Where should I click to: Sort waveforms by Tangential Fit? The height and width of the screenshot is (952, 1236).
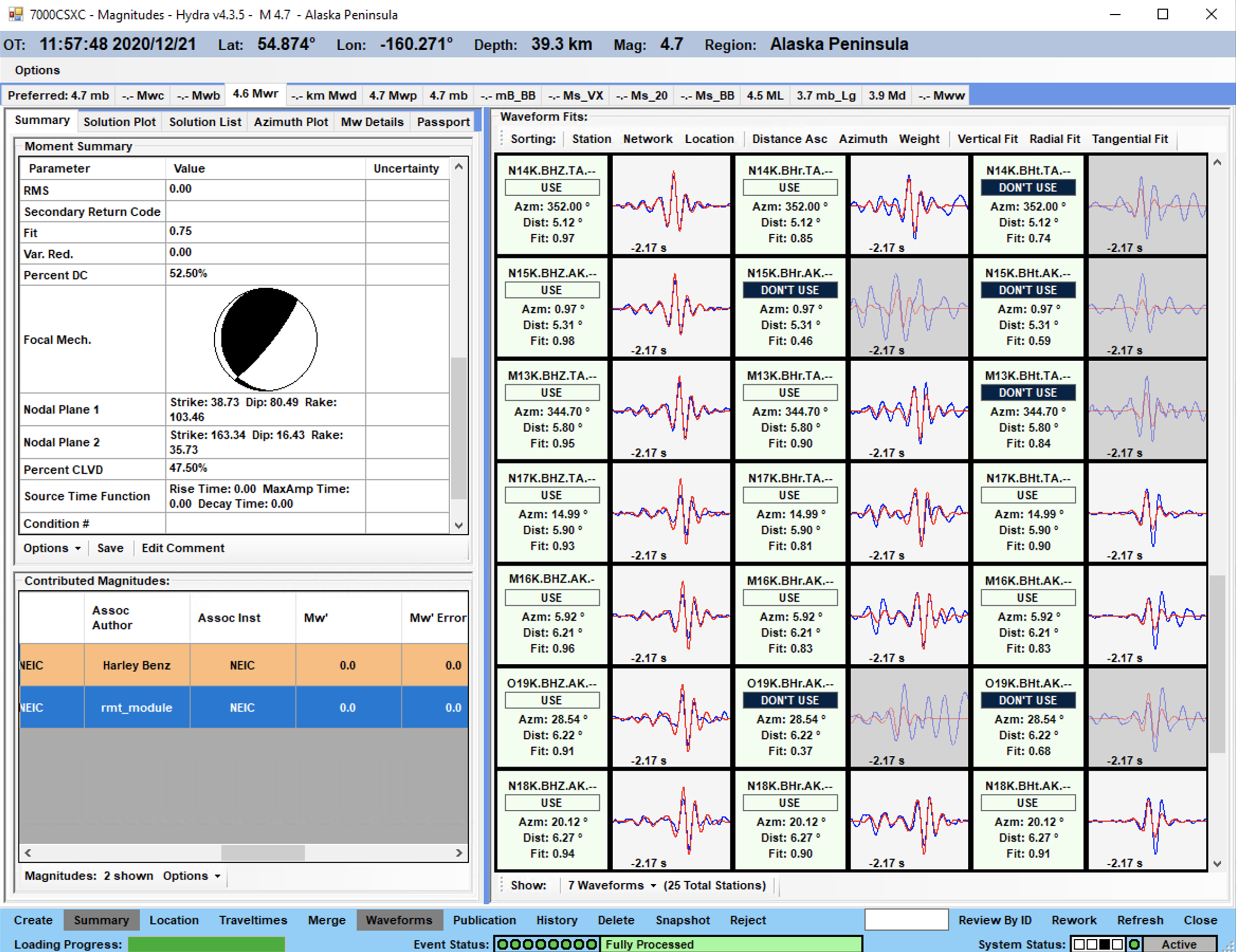[1130, 139]
